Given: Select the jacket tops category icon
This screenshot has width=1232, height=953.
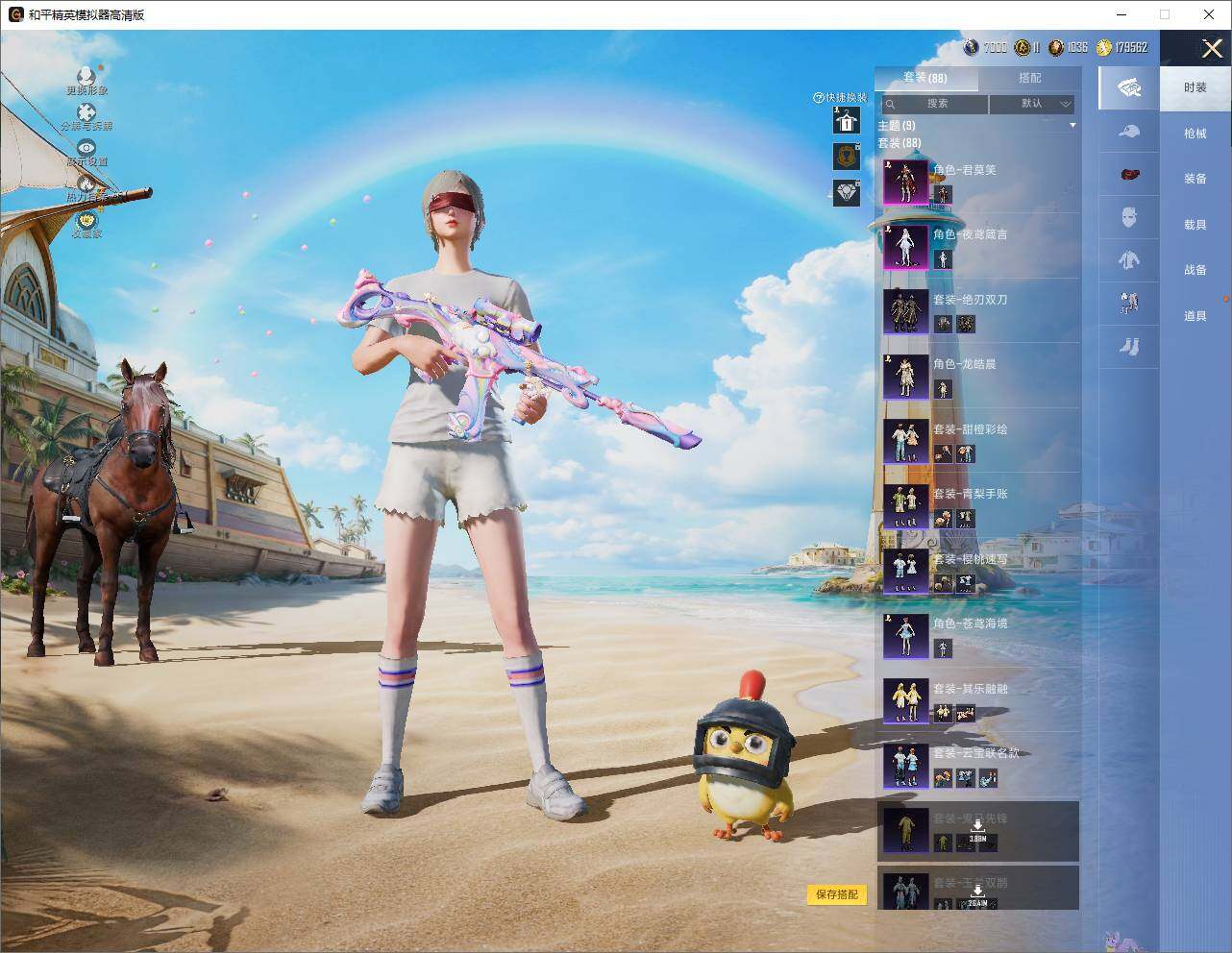Looking at the screenshot, I should 1129,259.
